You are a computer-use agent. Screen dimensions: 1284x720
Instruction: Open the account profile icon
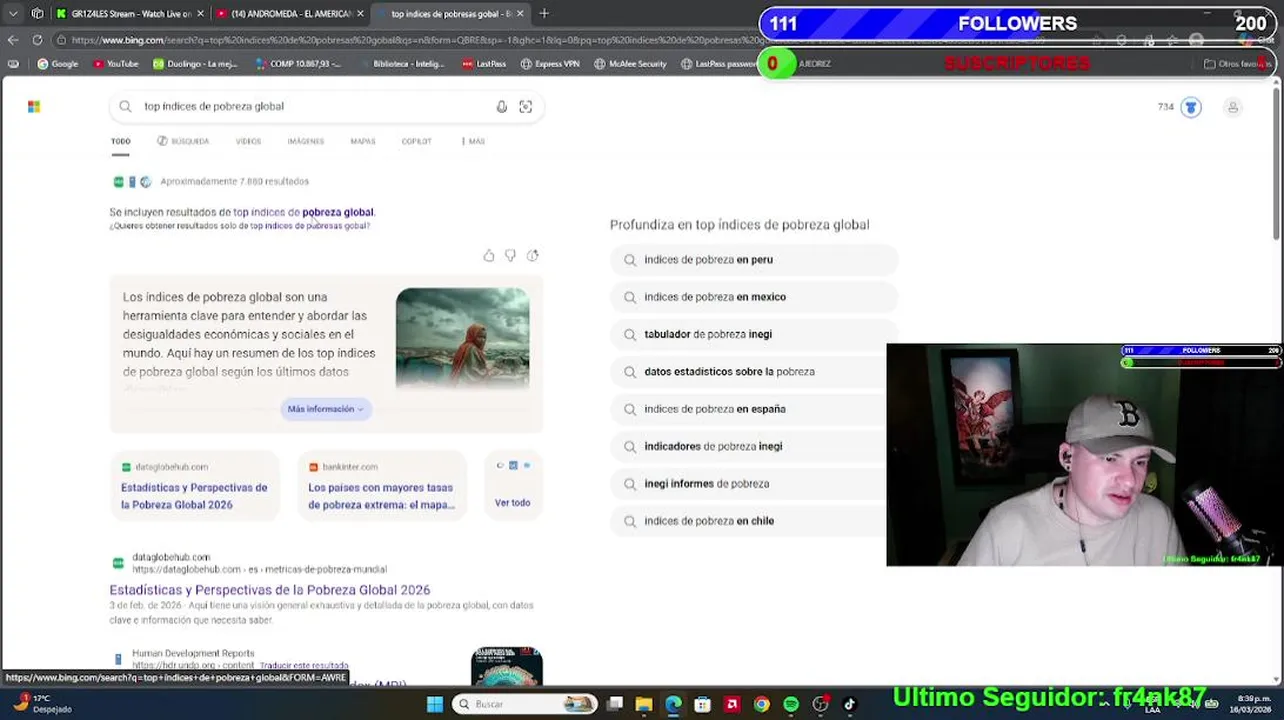(x=1233, y=107)
